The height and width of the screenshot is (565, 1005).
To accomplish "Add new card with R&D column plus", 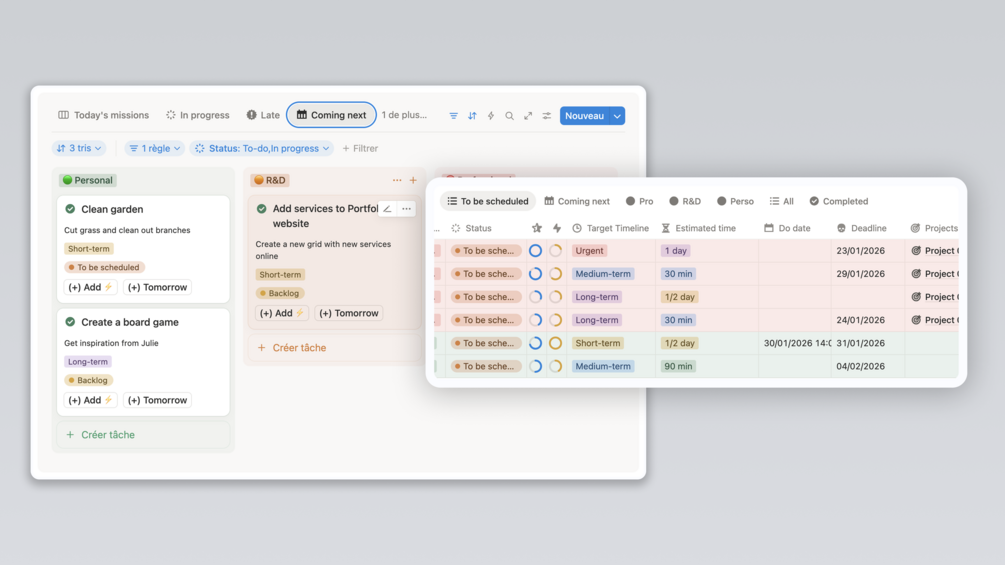I will (413, 181).
